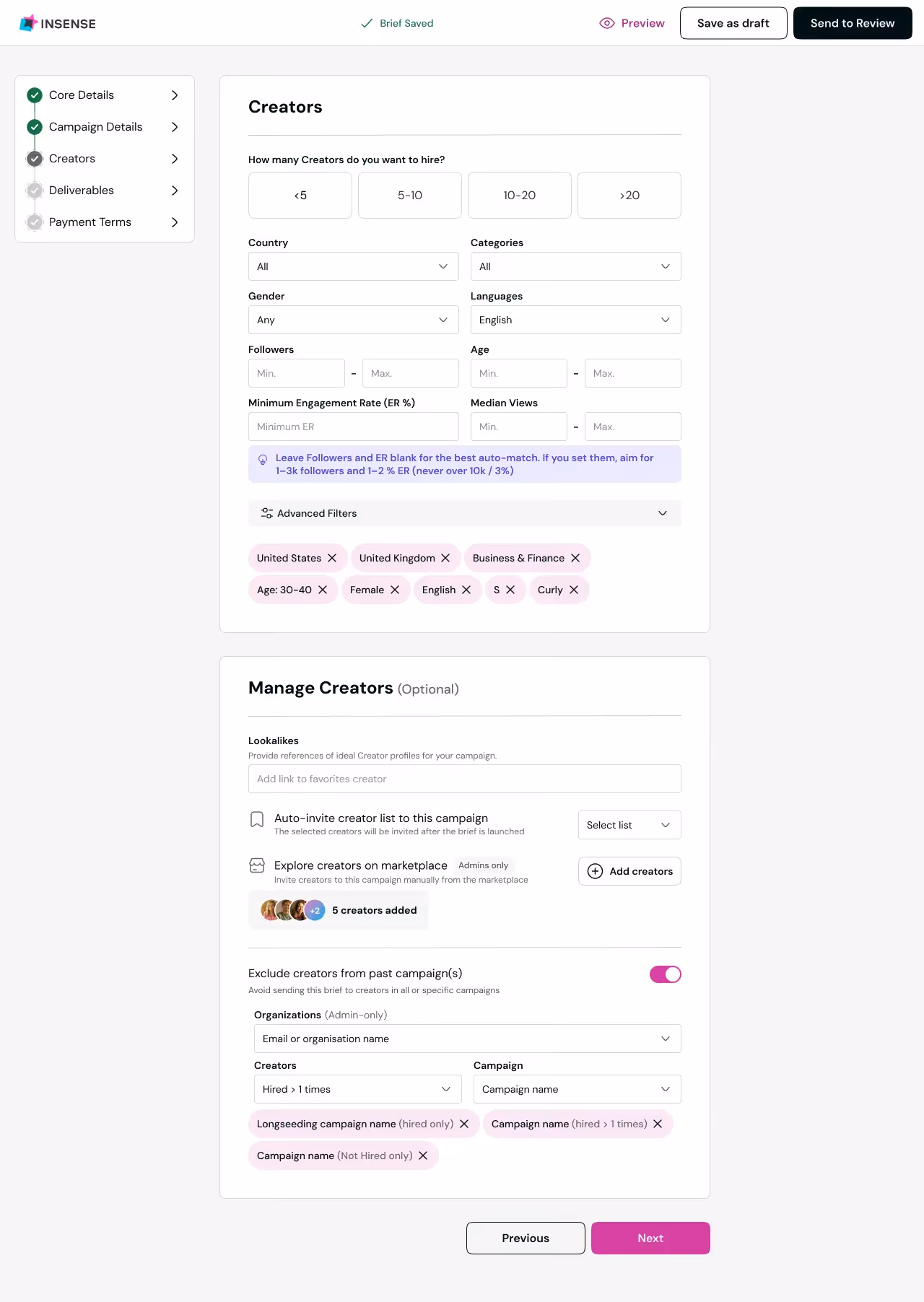The width and height of the screenshot is (924, 1302).
Task: Remove the United States filter chip
Action: coord(332,558)
